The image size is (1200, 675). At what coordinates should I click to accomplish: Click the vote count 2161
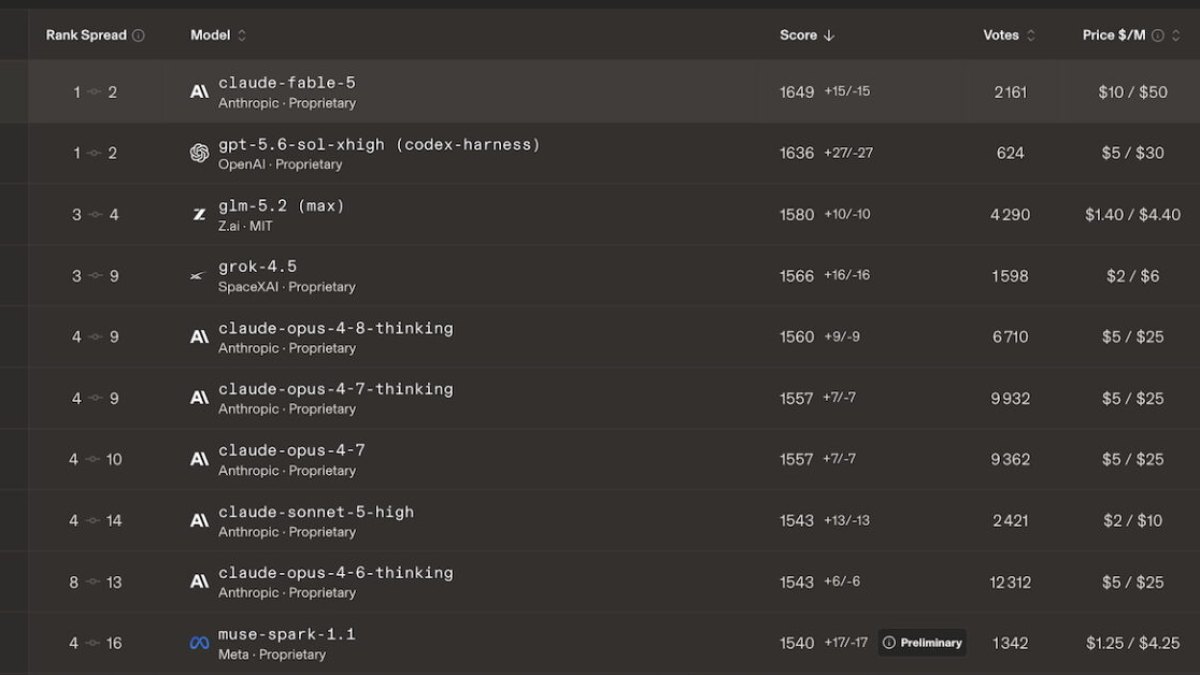pos(1011,92)
